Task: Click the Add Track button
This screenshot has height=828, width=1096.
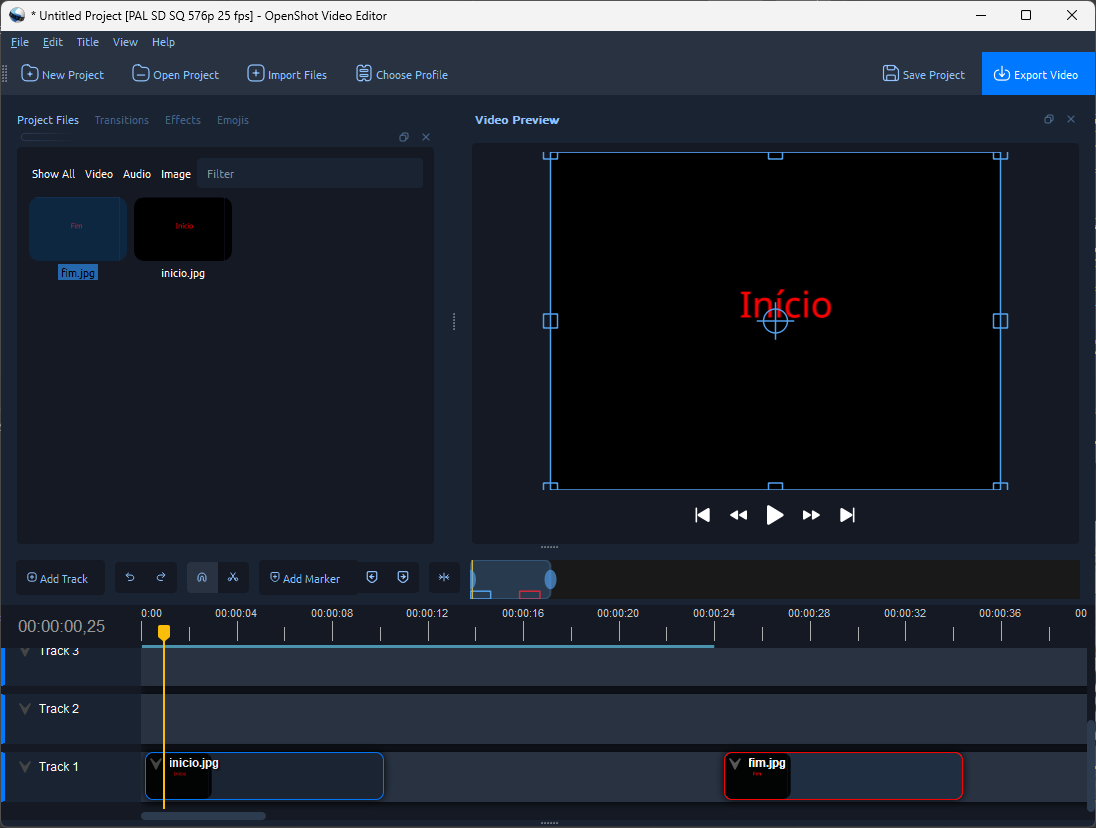Action: pos(58,578)
